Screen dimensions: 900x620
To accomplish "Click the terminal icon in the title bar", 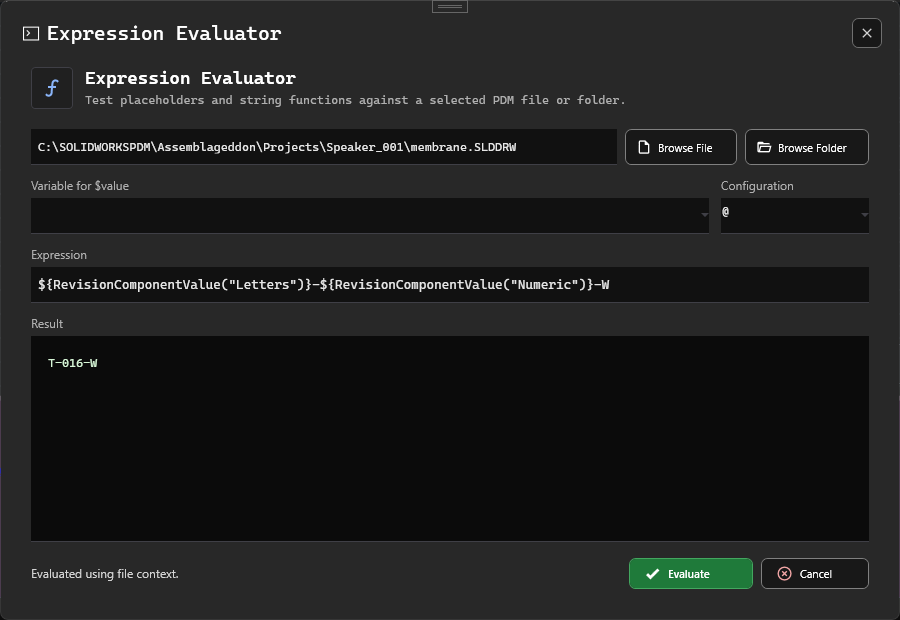I will 31,34.
